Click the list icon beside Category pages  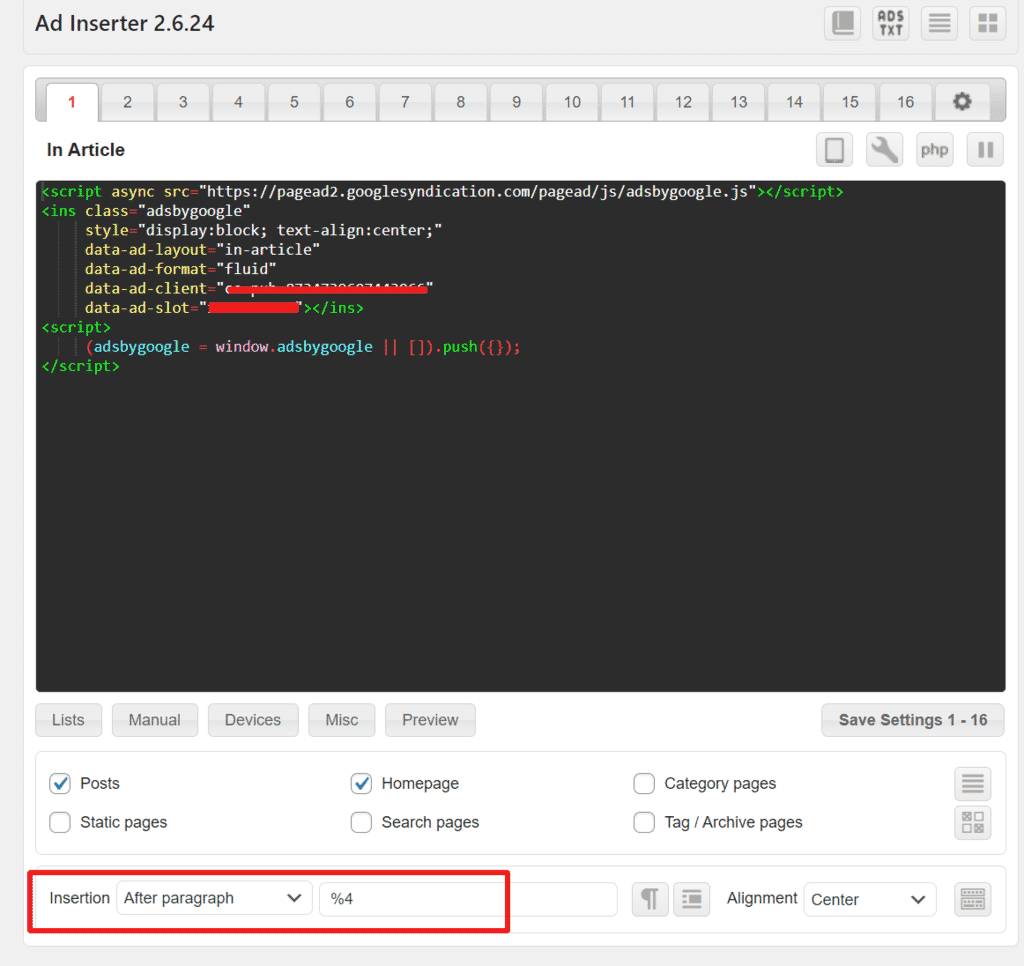[972, 784]
